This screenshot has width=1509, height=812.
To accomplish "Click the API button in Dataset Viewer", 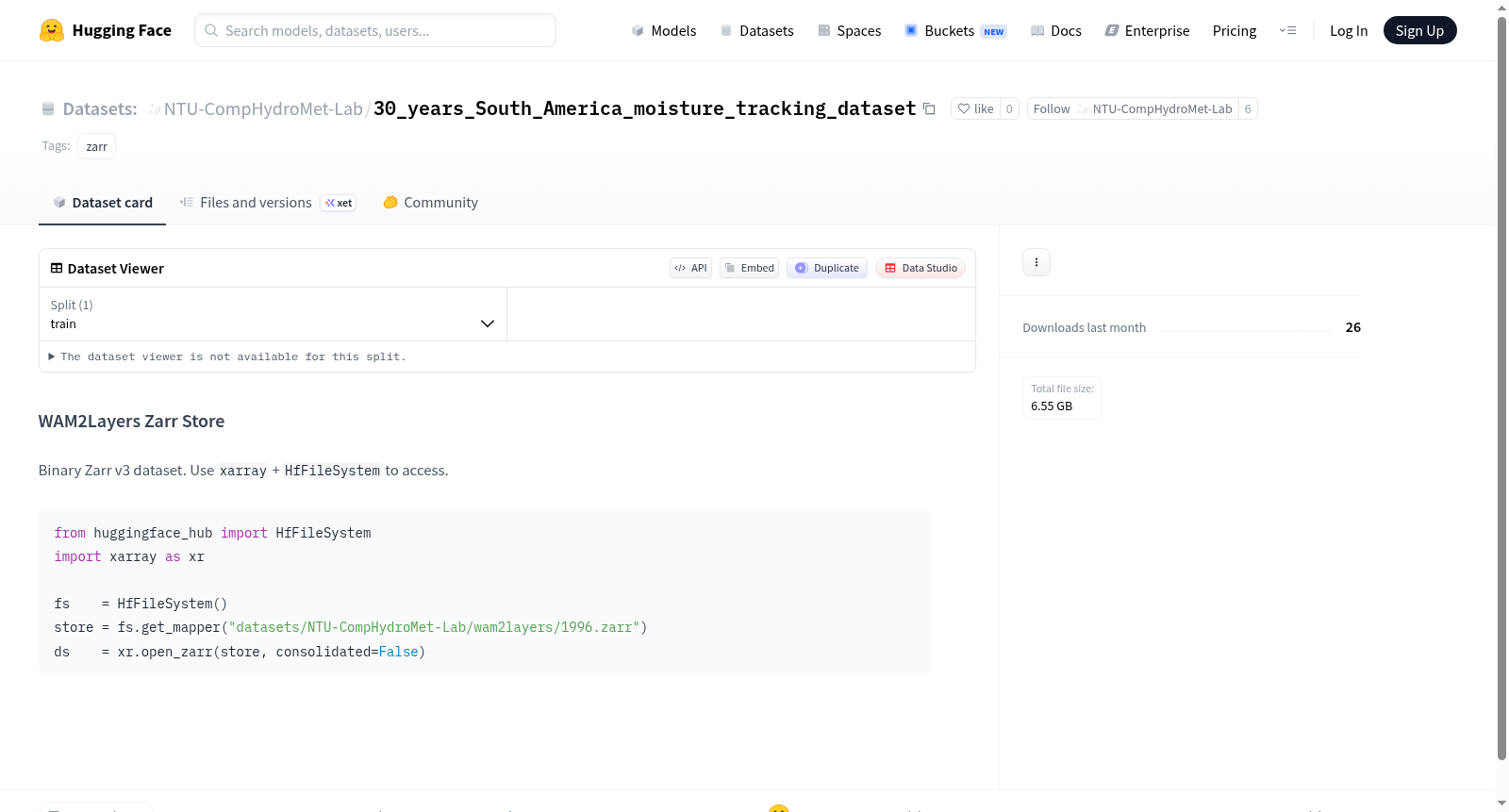I will [691, 268].
